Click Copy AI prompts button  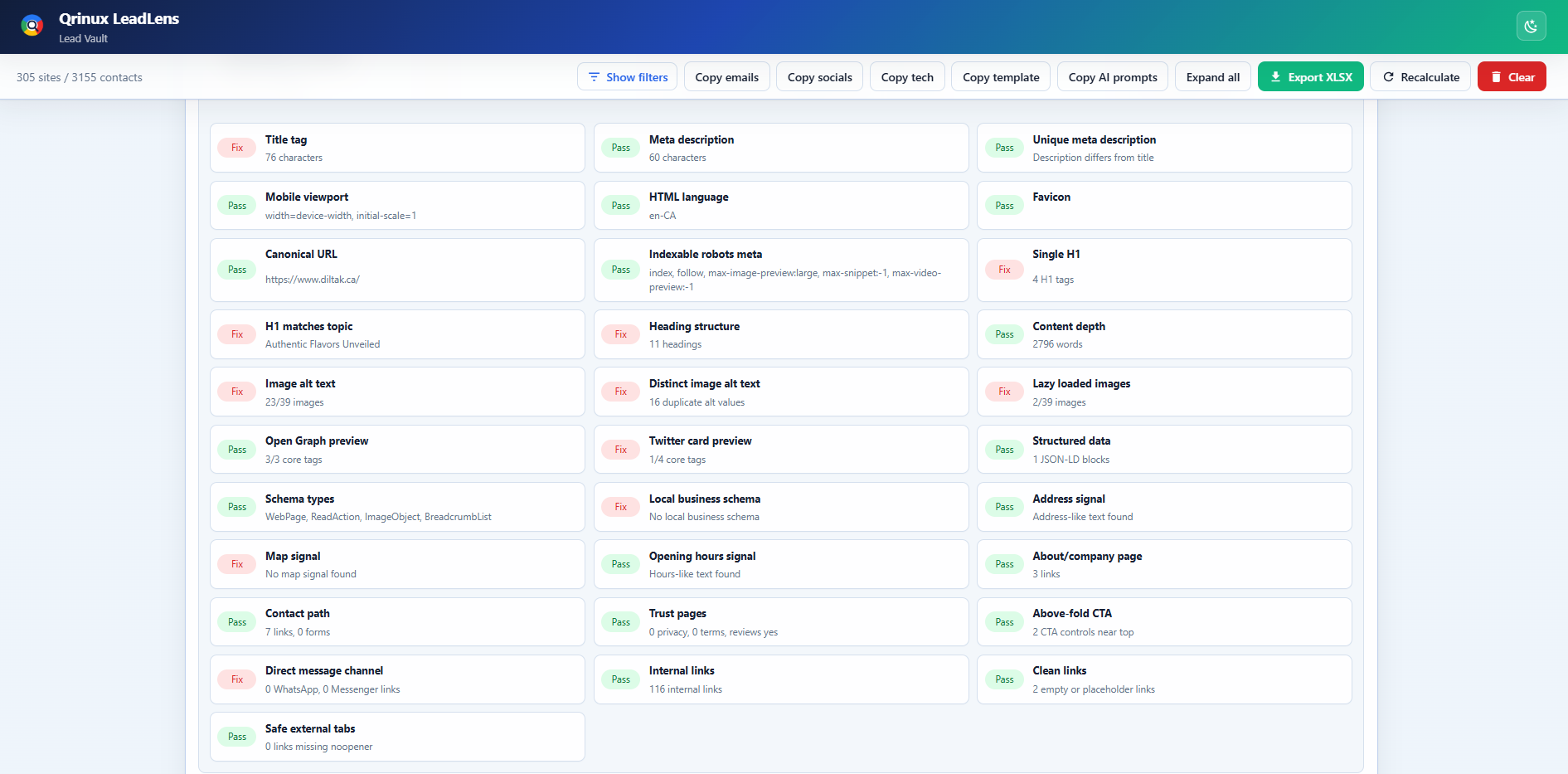[1113, 77]
